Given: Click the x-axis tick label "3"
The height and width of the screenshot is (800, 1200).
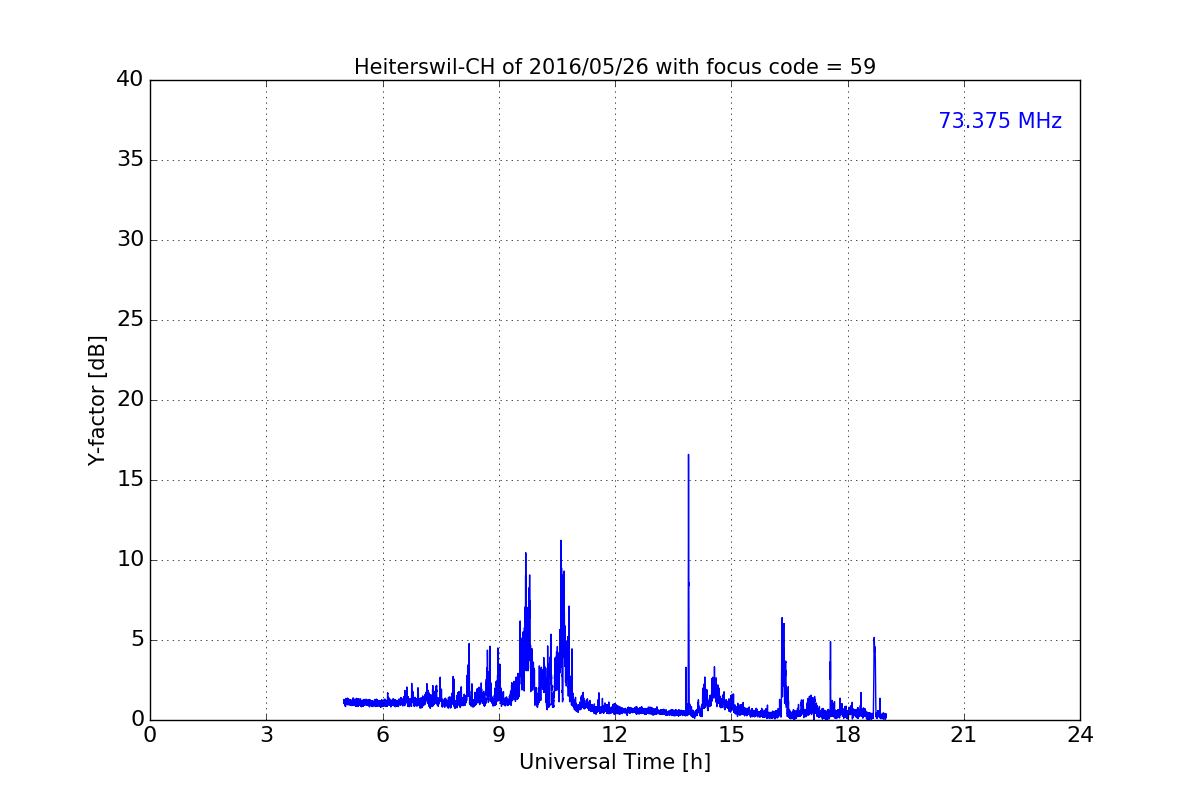Looking at the screenshot, I should click(x=266, y=735).
